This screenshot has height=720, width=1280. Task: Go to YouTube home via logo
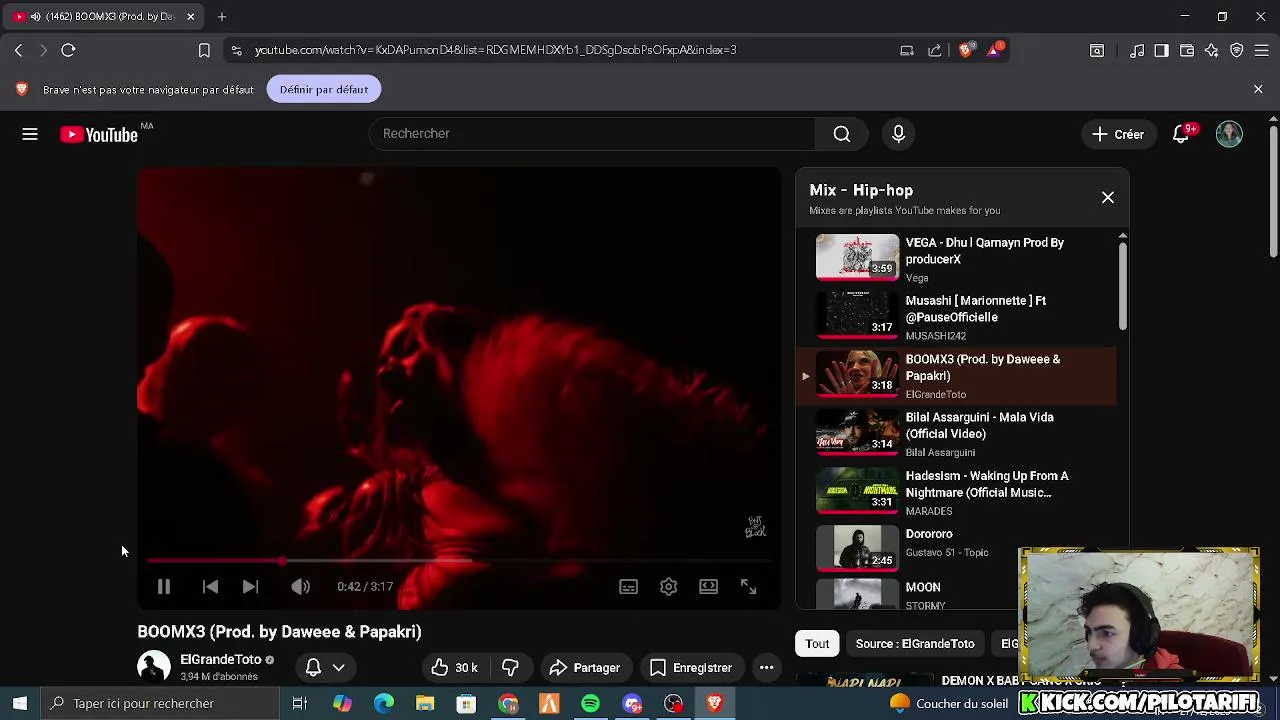[x=100, y=135]
